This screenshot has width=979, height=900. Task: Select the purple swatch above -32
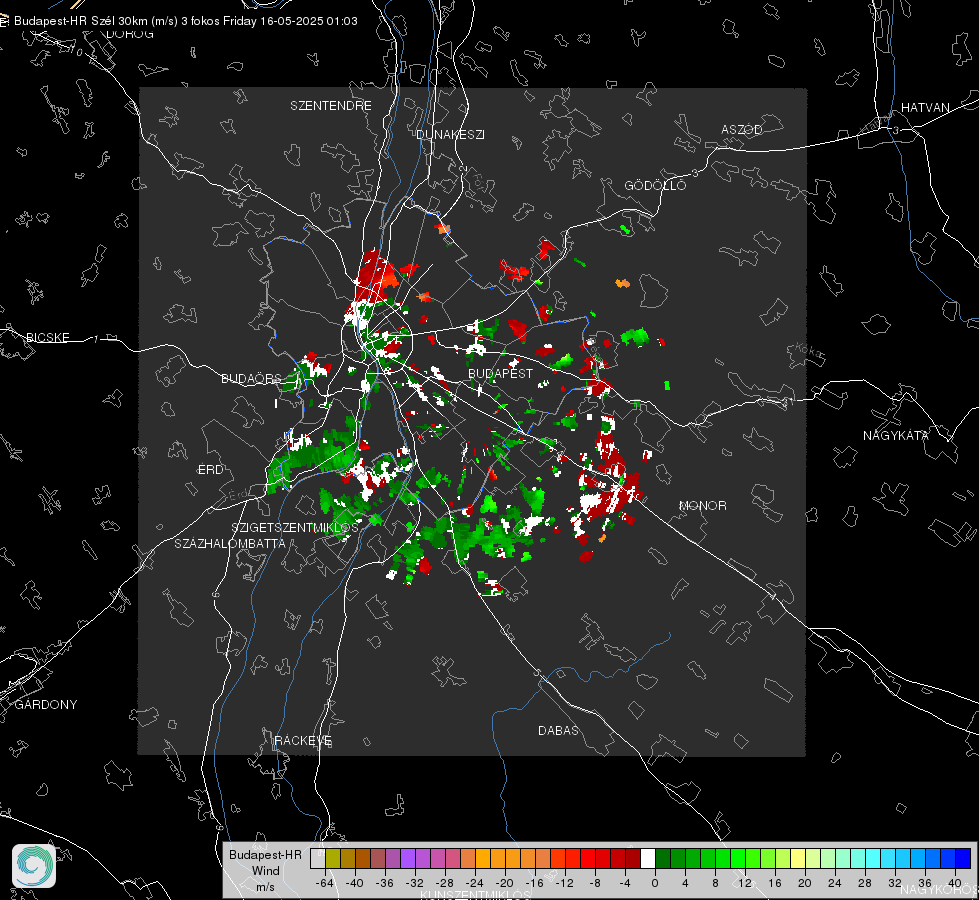408,858
